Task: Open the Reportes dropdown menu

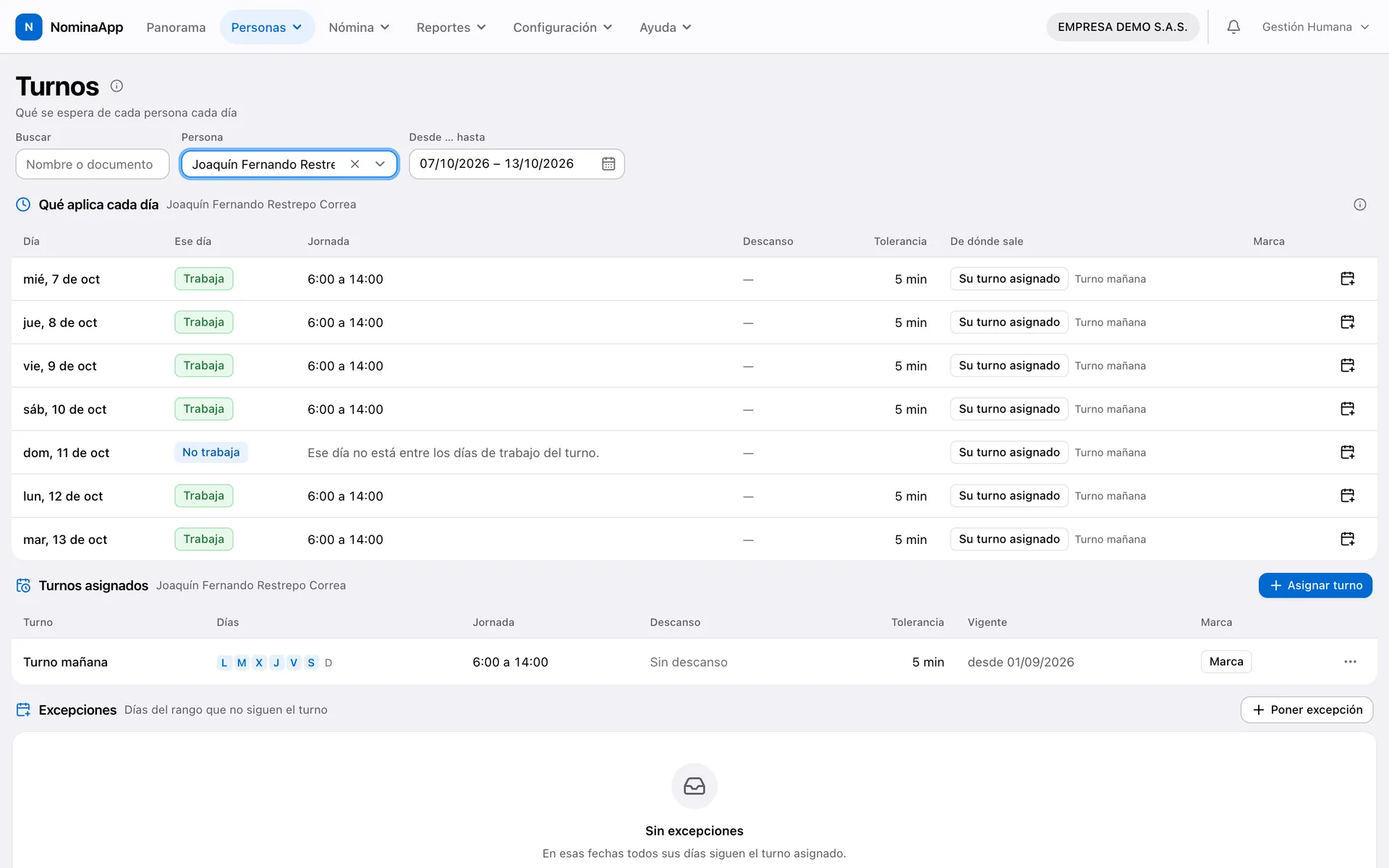Action: coord(451,27)
